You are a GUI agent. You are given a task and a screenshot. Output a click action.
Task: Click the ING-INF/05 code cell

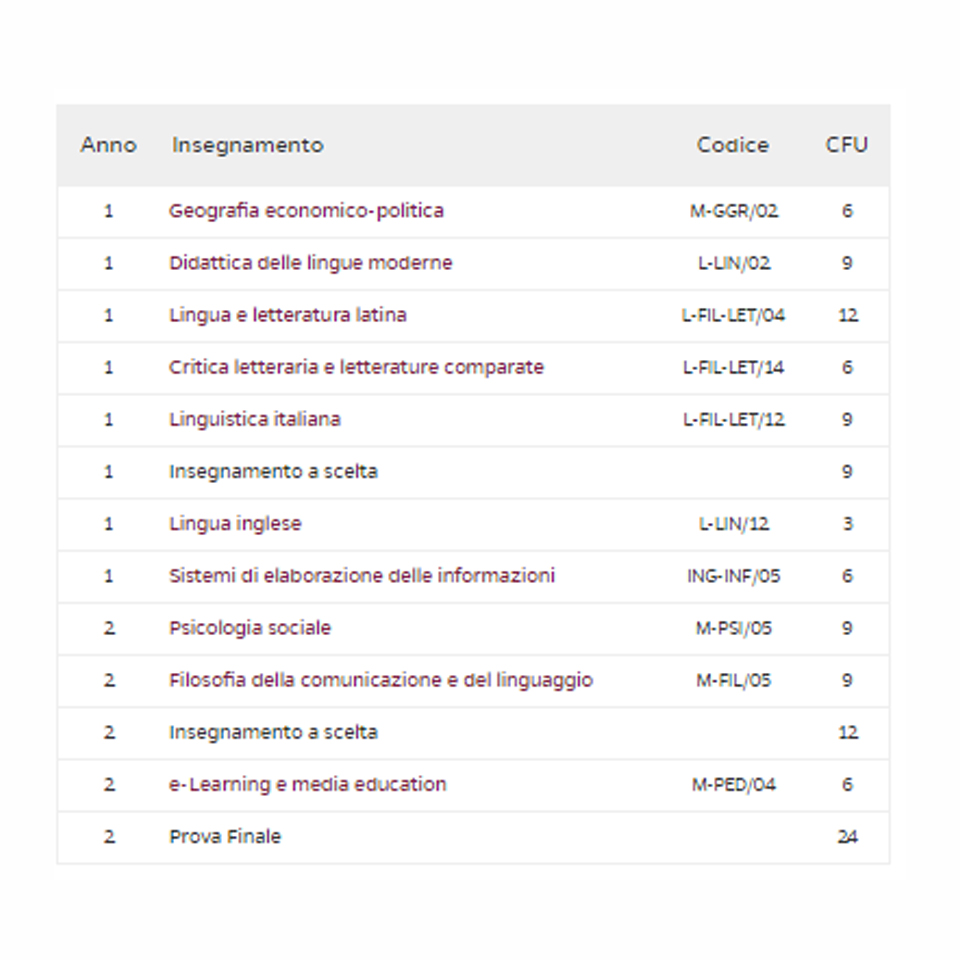pos(733,576)
